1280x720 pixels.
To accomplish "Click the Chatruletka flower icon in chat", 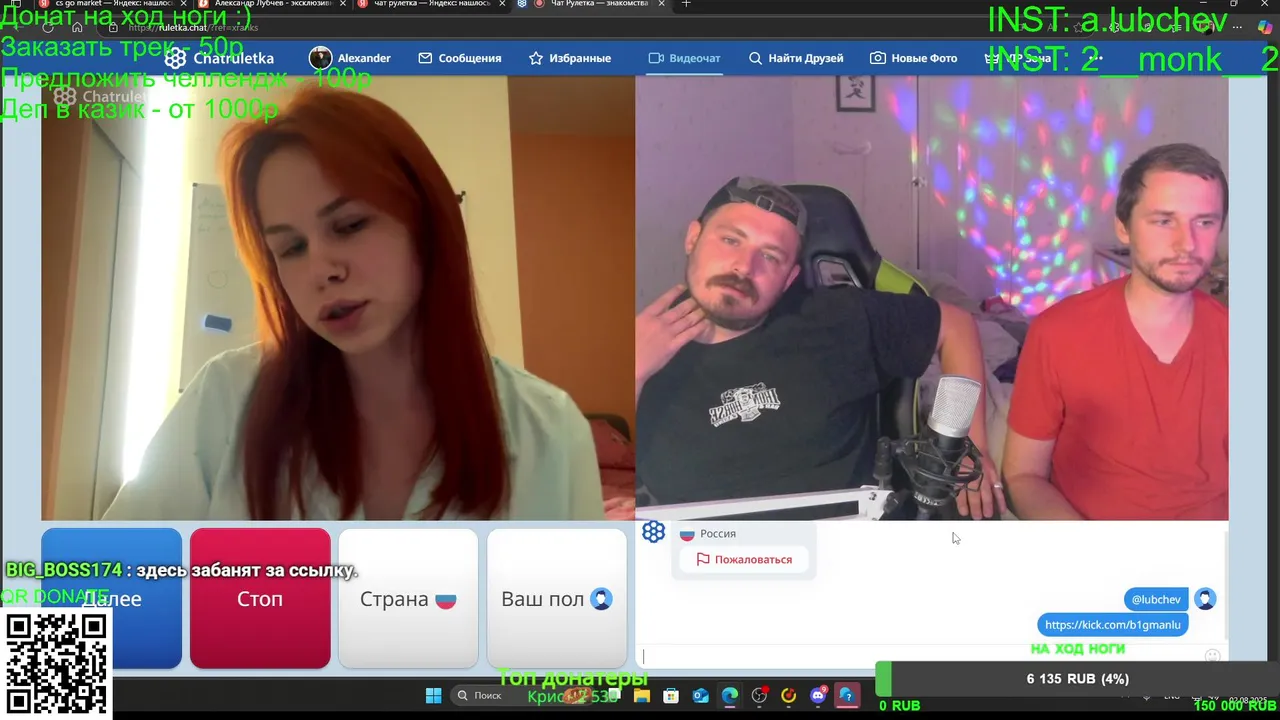I will [653, 533].
